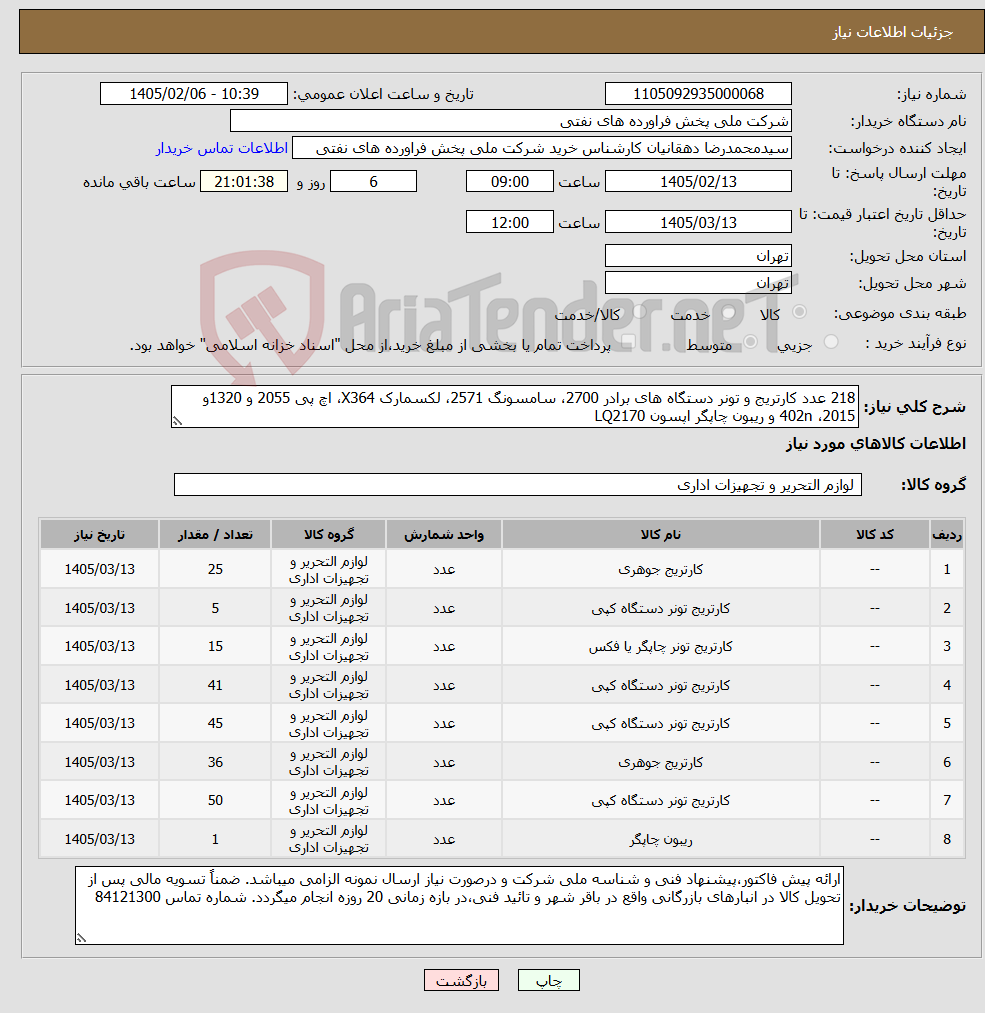Click the price validity date 1405/03/13 field
The width and height of the screenshot is (985, 1013).
698,222
